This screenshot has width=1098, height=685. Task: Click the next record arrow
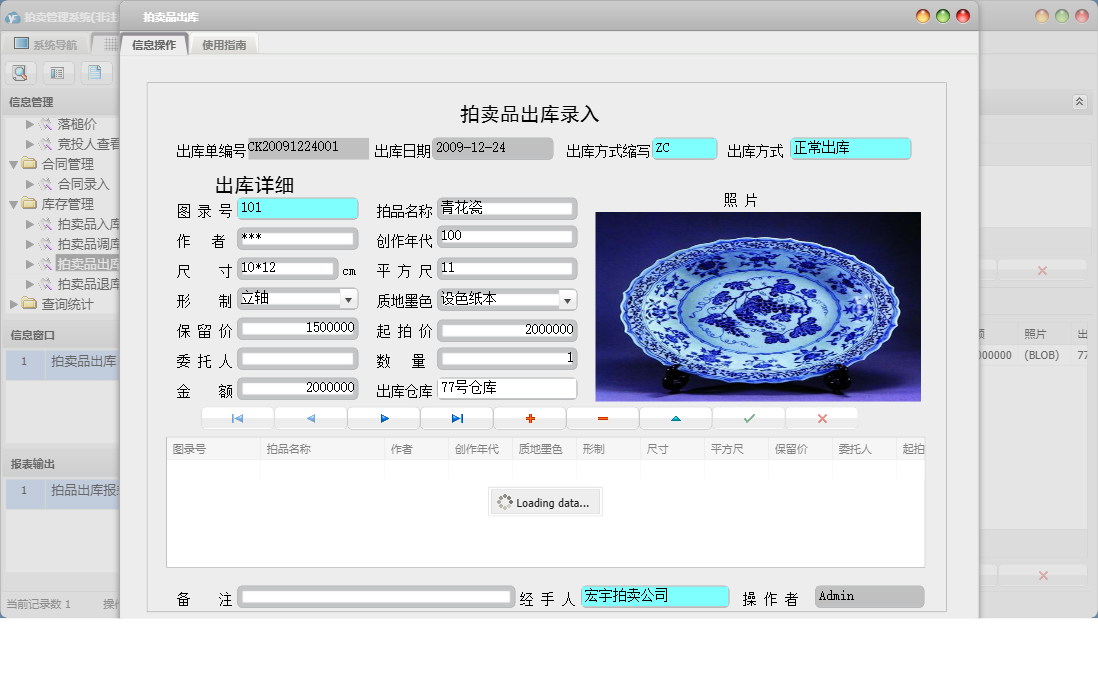[x=384, y=419]
